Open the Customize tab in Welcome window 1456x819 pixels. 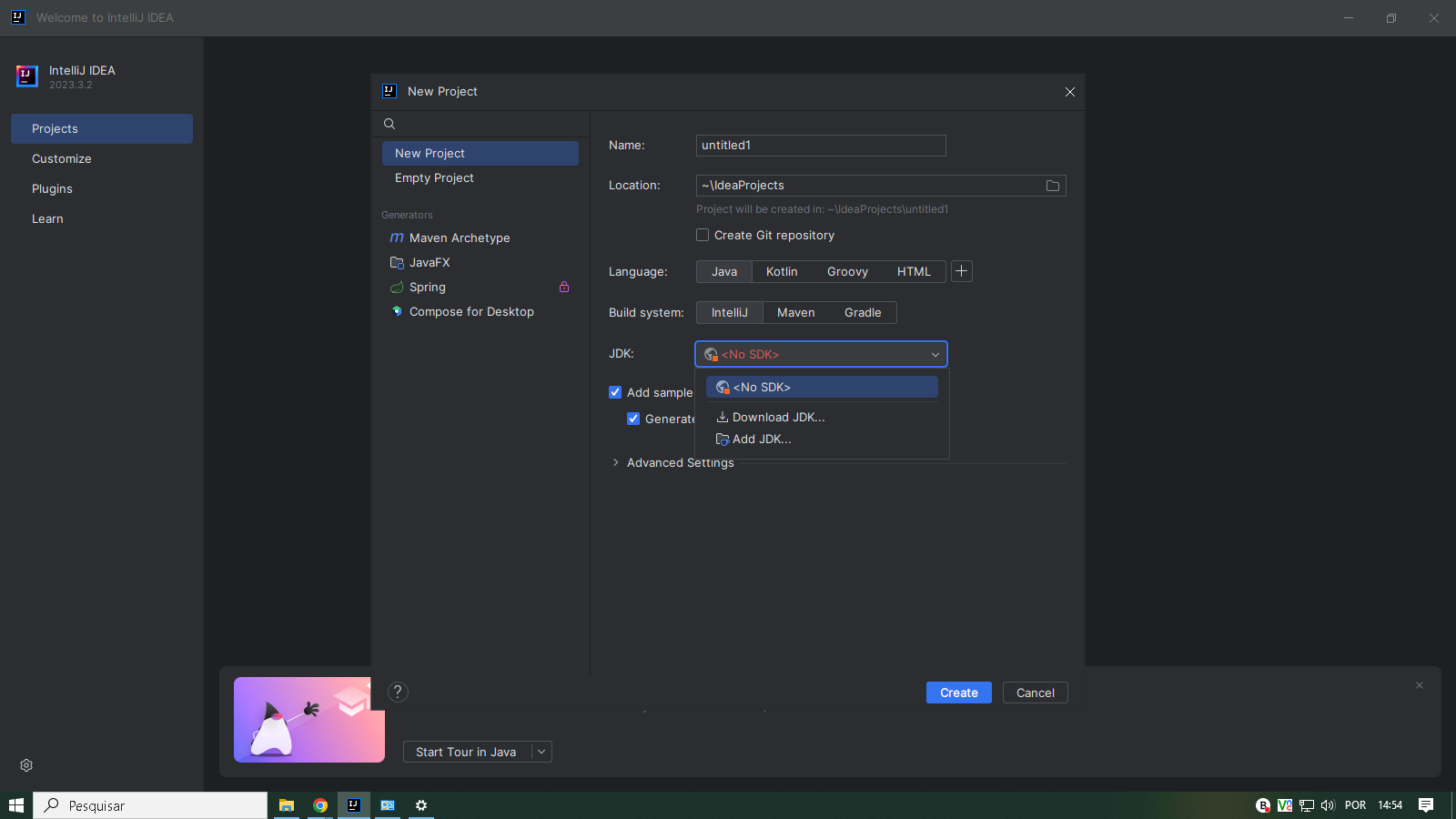click(x=102, y=158)
